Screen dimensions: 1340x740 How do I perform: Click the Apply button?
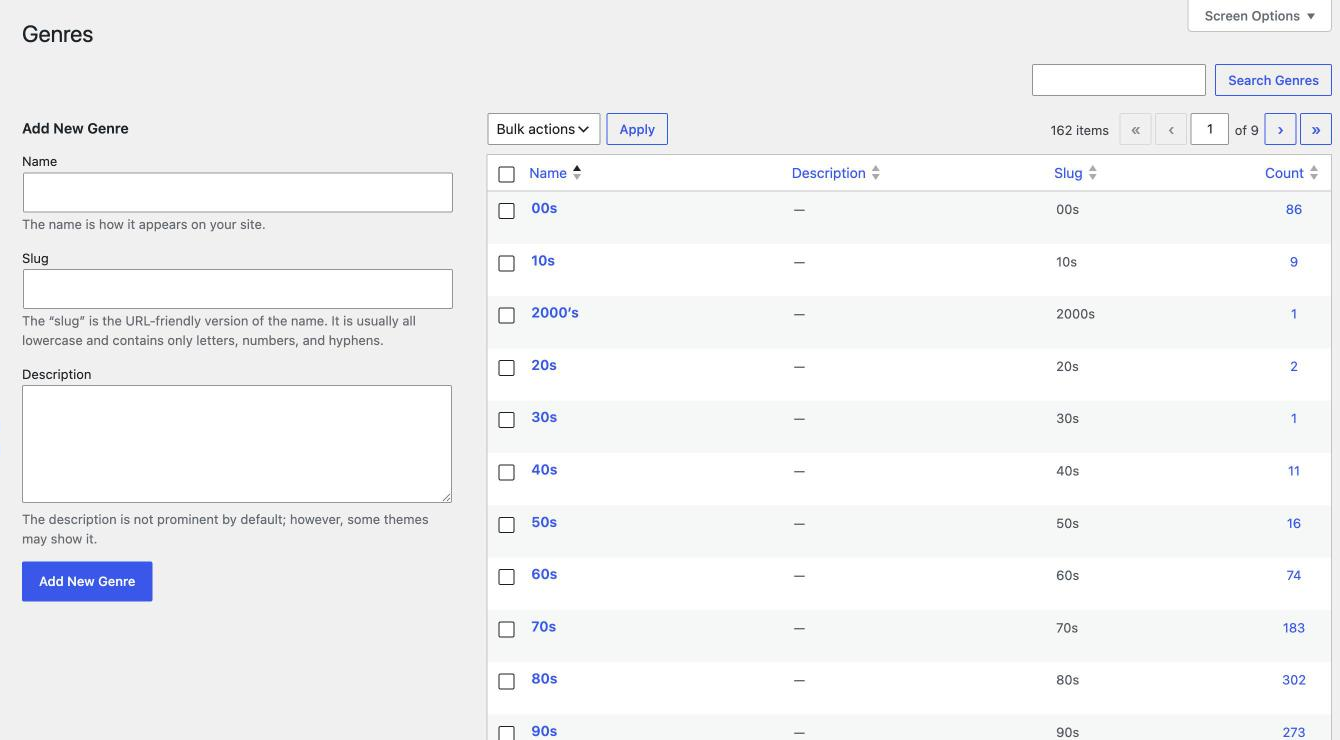[637, 129]
